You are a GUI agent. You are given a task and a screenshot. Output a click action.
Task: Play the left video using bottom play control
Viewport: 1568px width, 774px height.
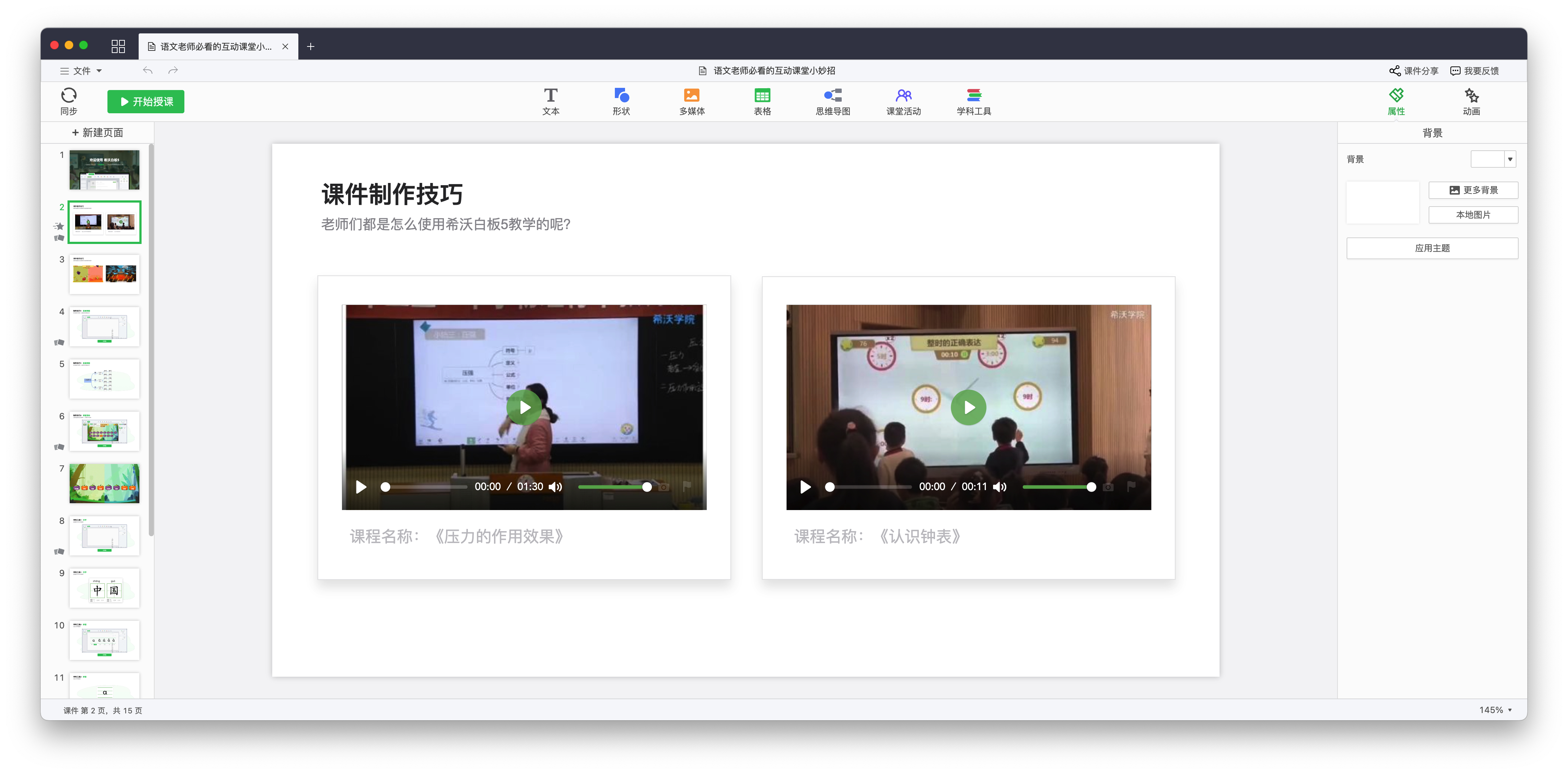(361, 487)
